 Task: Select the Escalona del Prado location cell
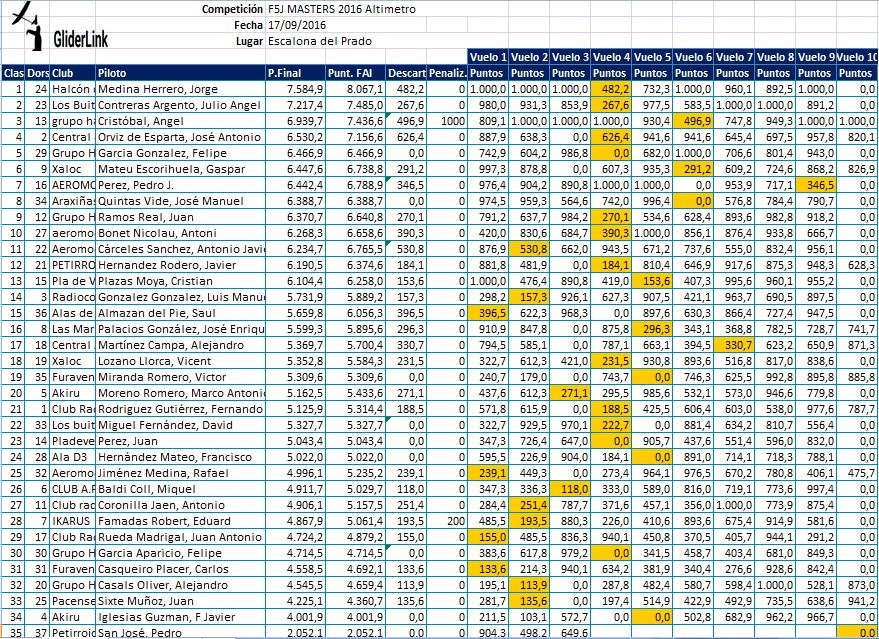click(x=317, y=41)
